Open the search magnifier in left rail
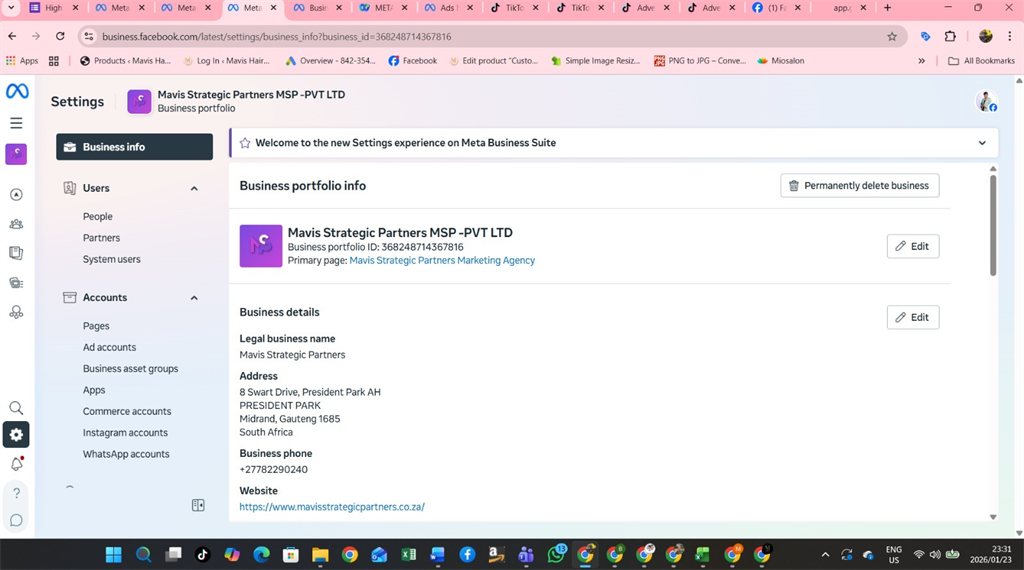The height and width of the screenshot is (570, 1024). pos(16,408)
